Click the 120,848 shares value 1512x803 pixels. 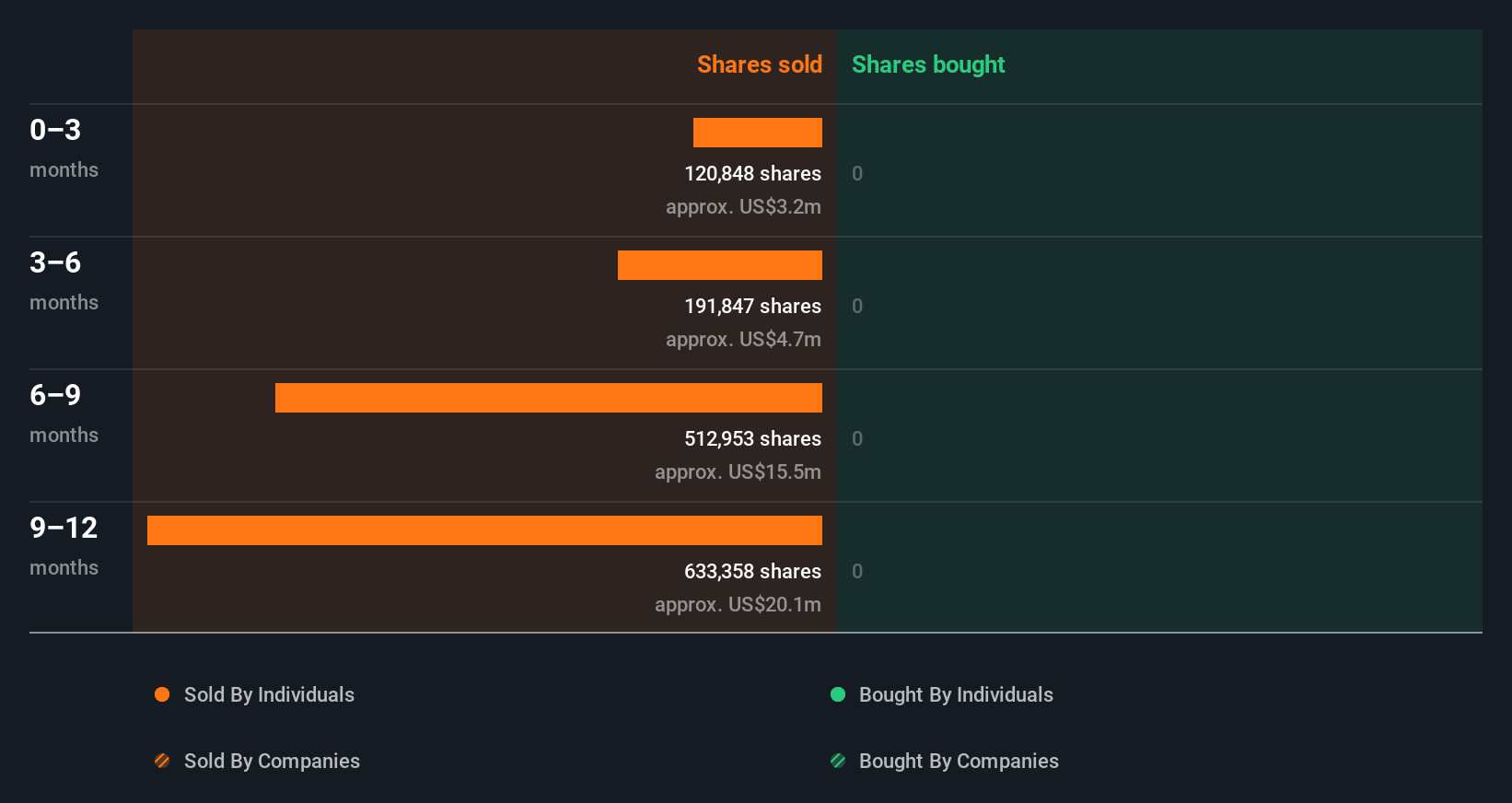coord(752,173)
